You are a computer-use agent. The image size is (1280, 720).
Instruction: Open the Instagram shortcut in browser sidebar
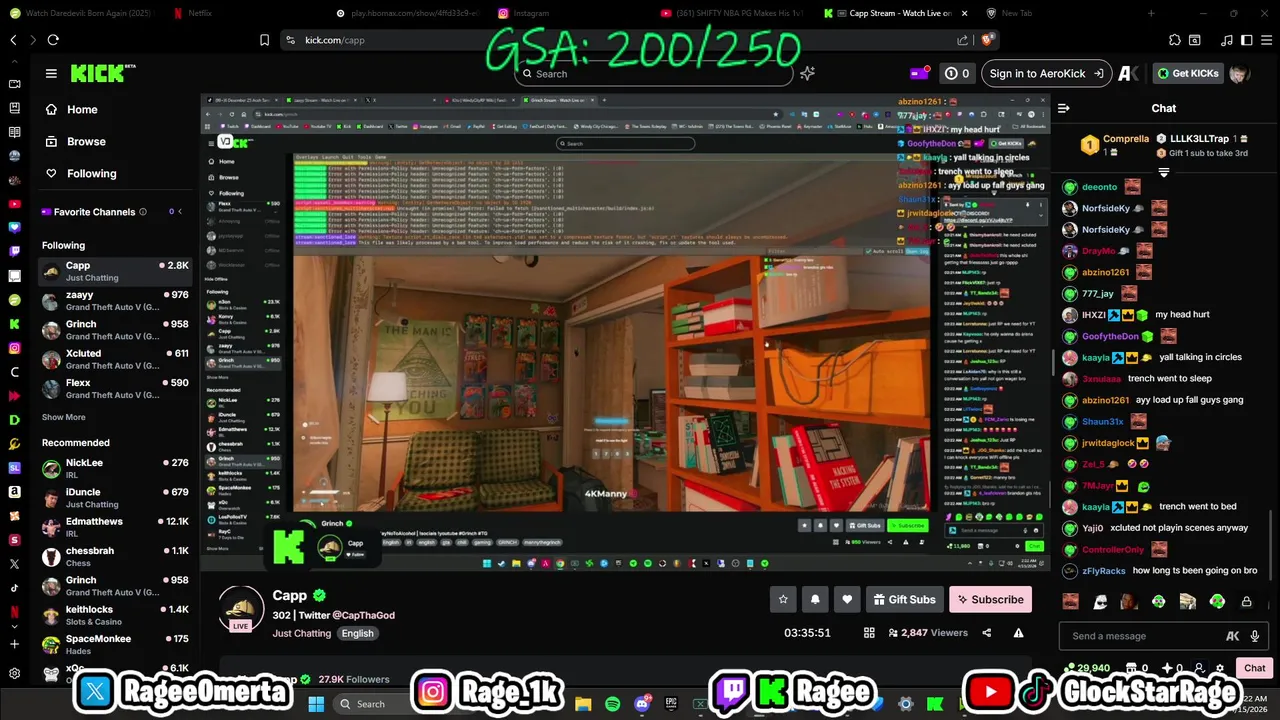pyautogui.click(x=14, y=348)
